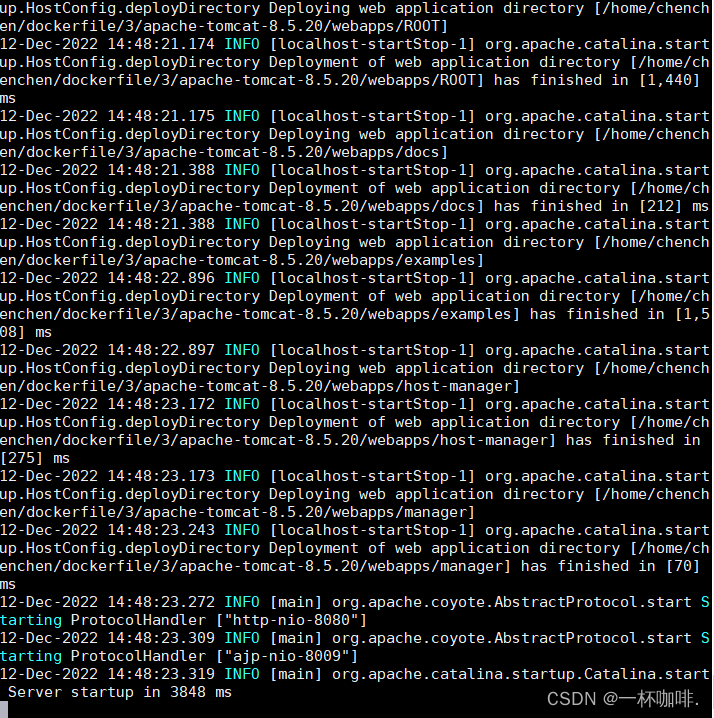
Task: Select the text "Server startup in 3848 ms"
Action: coord(120,692)
